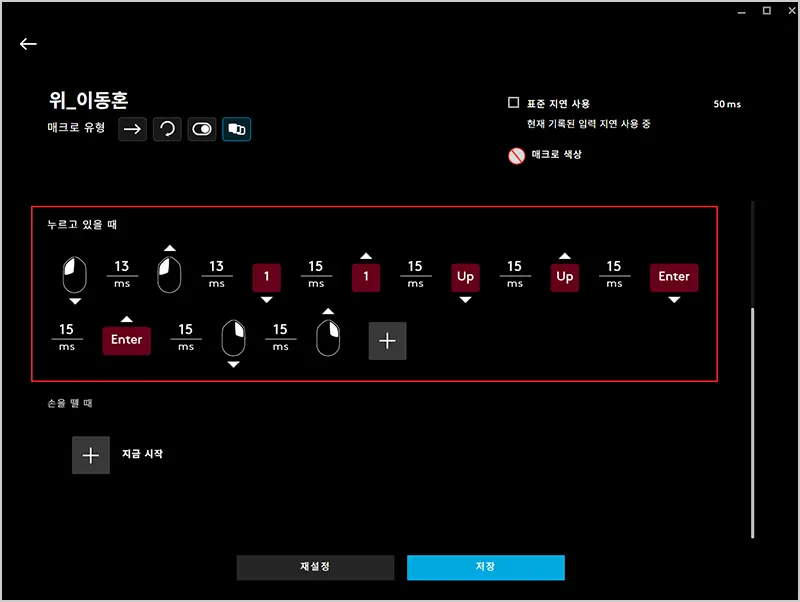The width and height of the screenshot is (800, 602).
Task: Click the blue 저장 save button
Action: click(485, 567)
